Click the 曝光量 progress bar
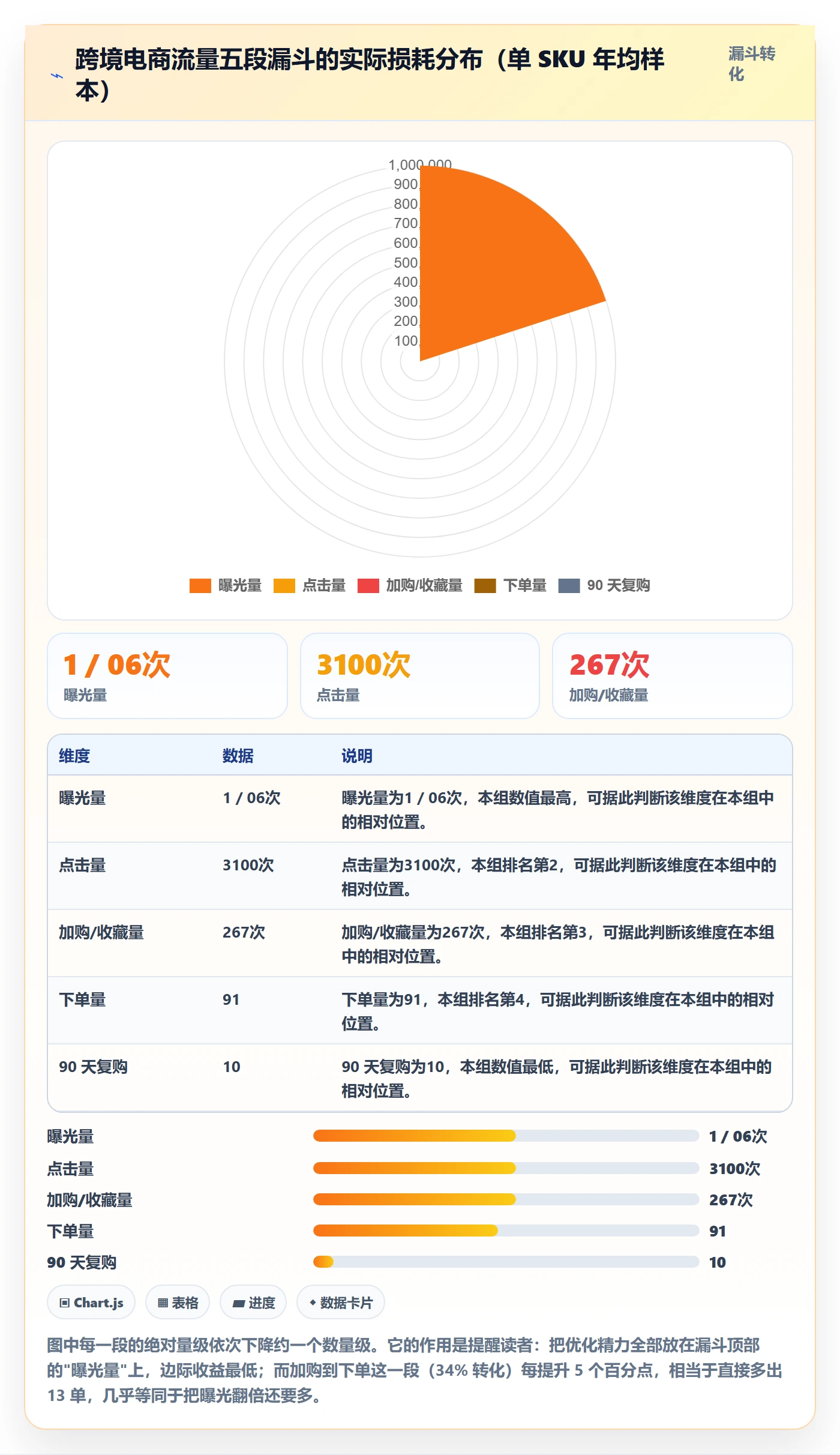The image size is (840, 1455). 506,1136
